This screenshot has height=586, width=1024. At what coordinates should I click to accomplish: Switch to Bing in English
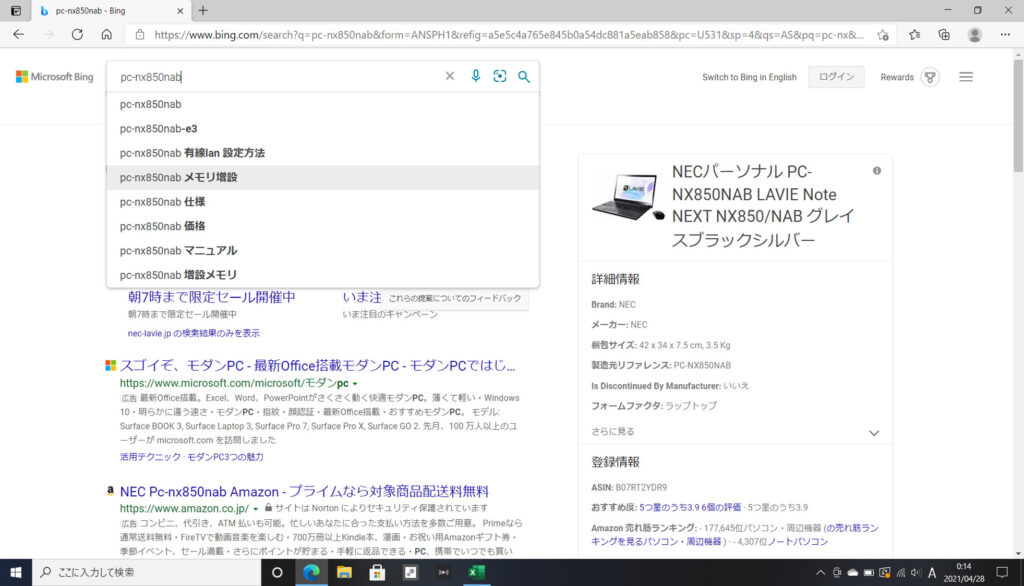(x=749, y=77)
